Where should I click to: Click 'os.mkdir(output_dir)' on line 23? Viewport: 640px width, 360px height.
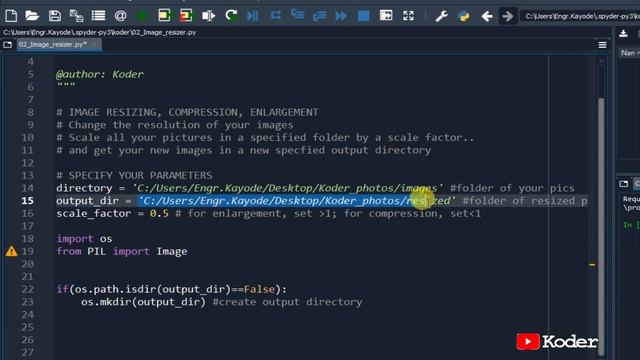[x=143, y=302]
